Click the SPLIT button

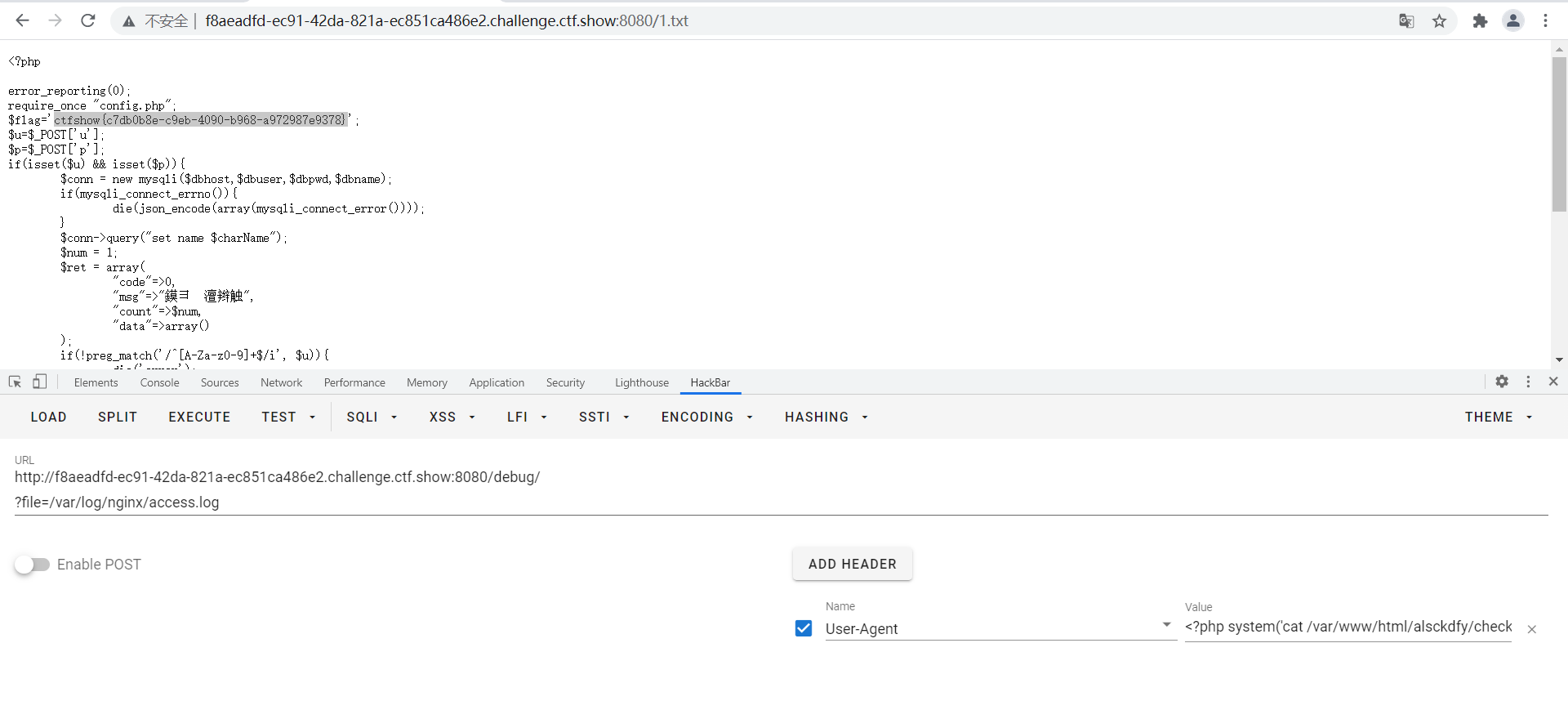118,417
